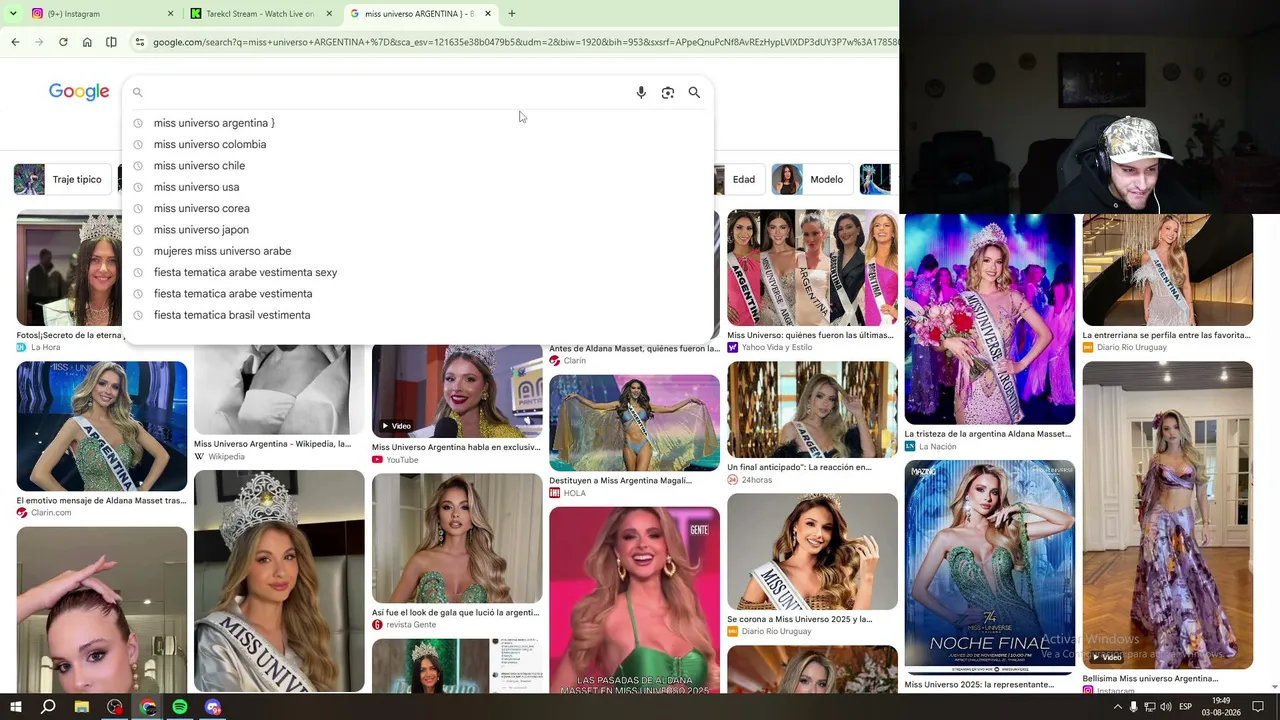1280x720 pixels.
Task: Filter images by 'Traje típico' chip
Action: tap(61, 179)
